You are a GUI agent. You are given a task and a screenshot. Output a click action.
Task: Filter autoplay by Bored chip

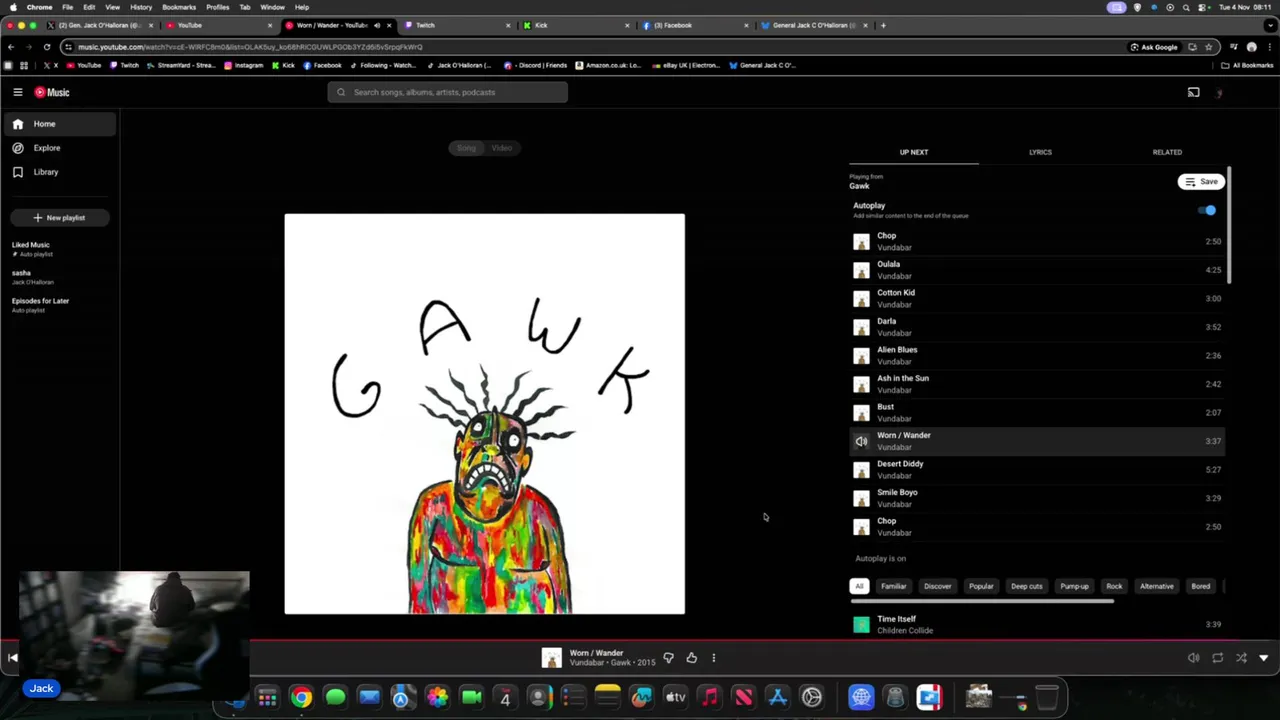1200,586
